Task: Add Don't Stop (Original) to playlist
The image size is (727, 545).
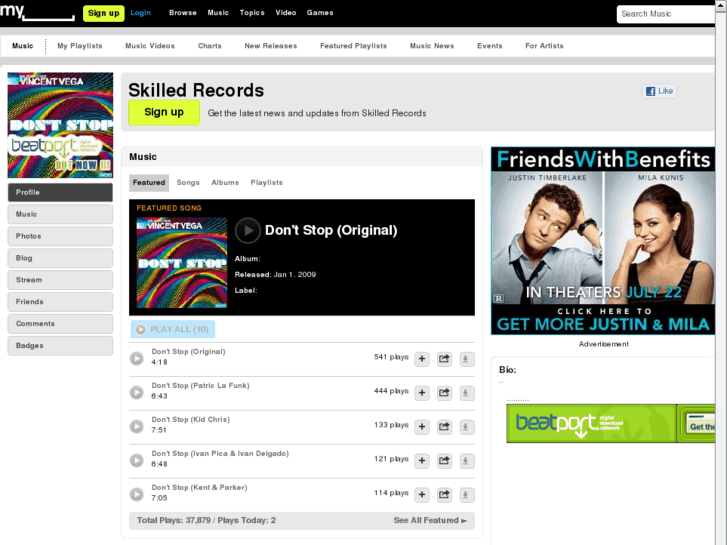Action: (x=422, y=359)
